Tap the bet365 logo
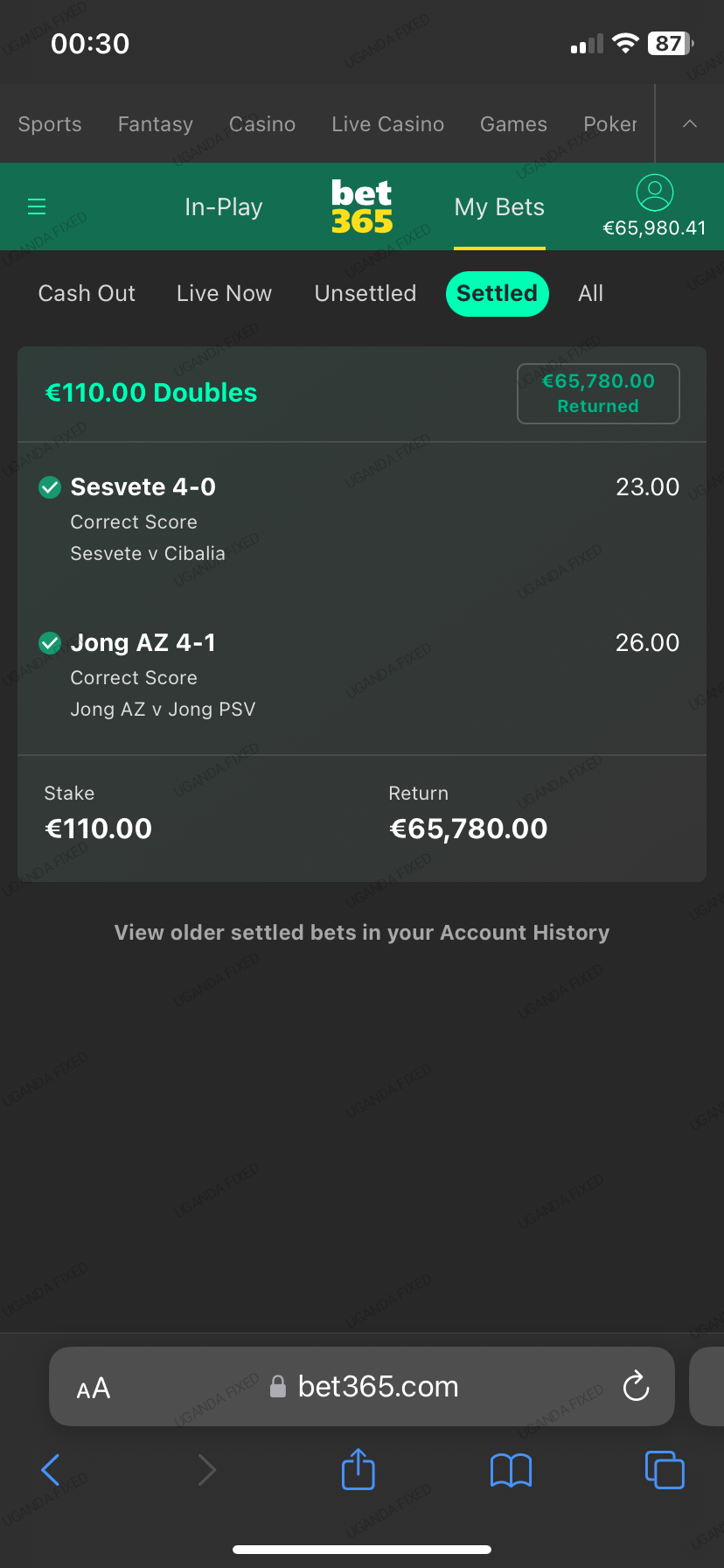 coord(362,207)
